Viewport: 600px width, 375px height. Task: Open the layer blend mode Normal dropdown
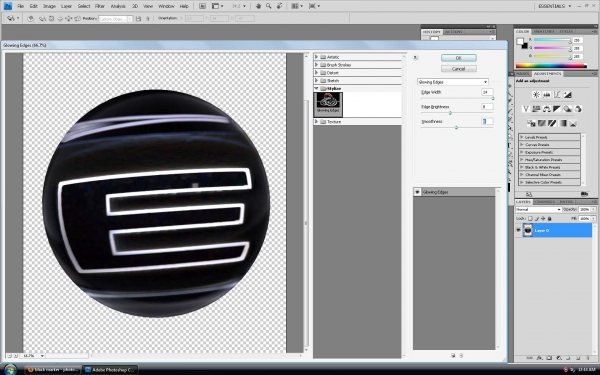click(538, 209)
